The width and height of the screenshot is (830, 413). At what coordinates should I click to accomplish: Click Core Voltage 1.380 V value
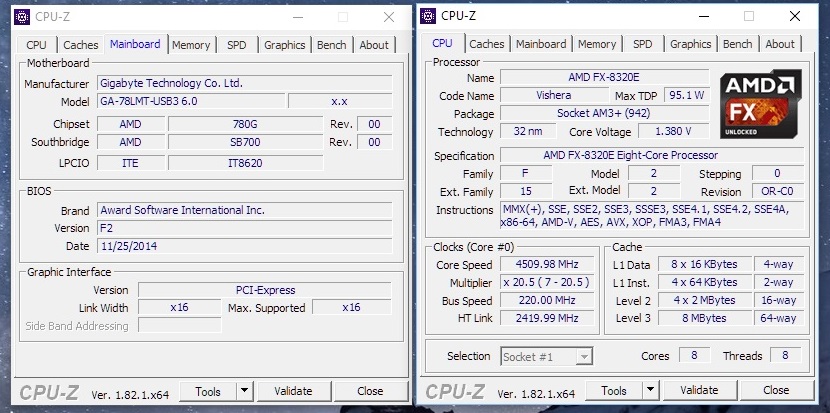pos(673,131)
